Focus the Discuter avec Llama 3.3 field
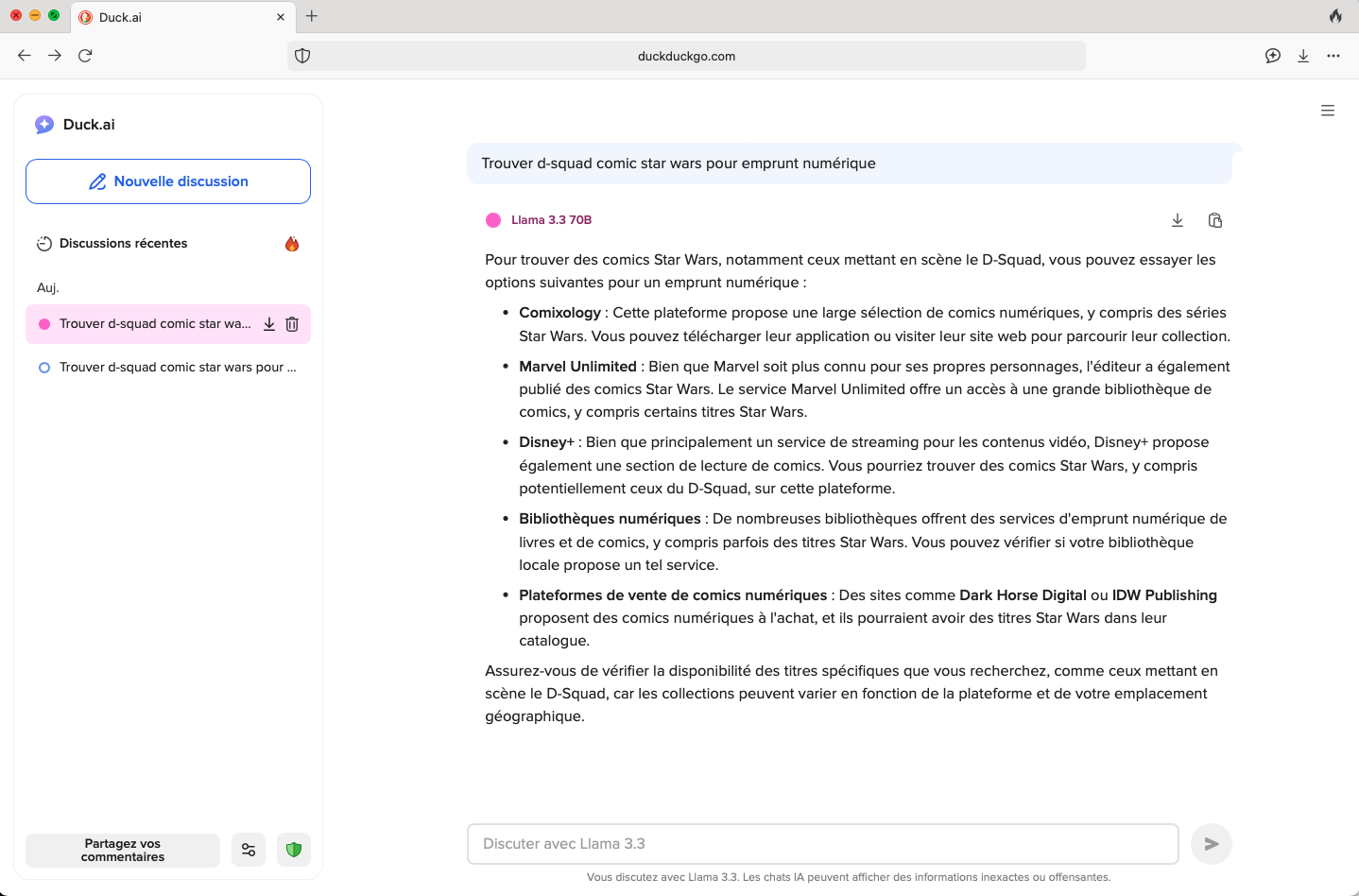This screenshot has height=896, width=1359. click(822, 844)
